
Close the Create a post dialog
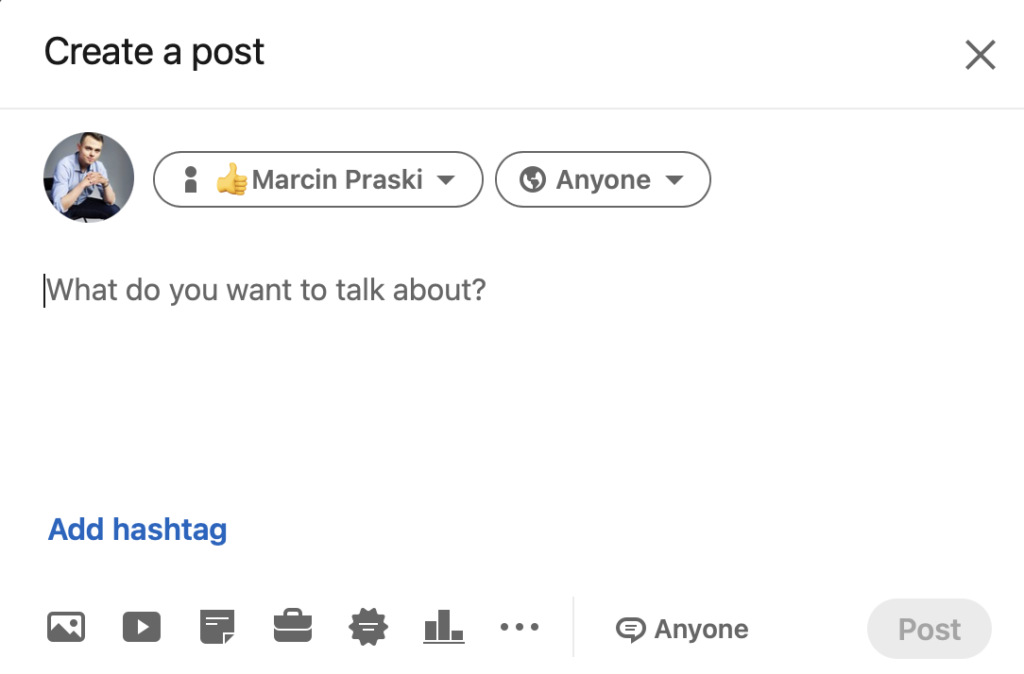[x=980, y=55]
